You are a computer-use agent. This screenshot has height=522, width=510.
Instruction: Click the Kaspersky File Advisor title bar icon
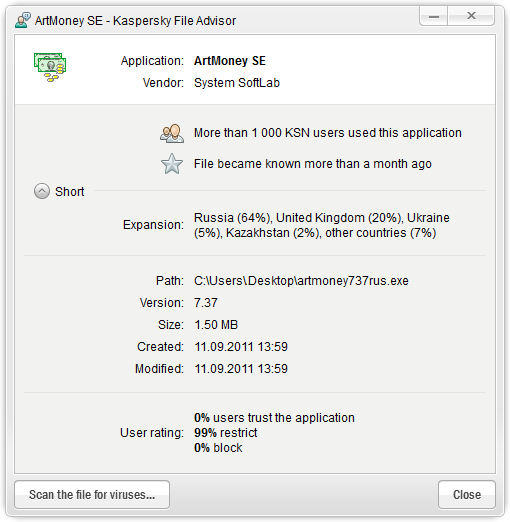coord(23,20)
